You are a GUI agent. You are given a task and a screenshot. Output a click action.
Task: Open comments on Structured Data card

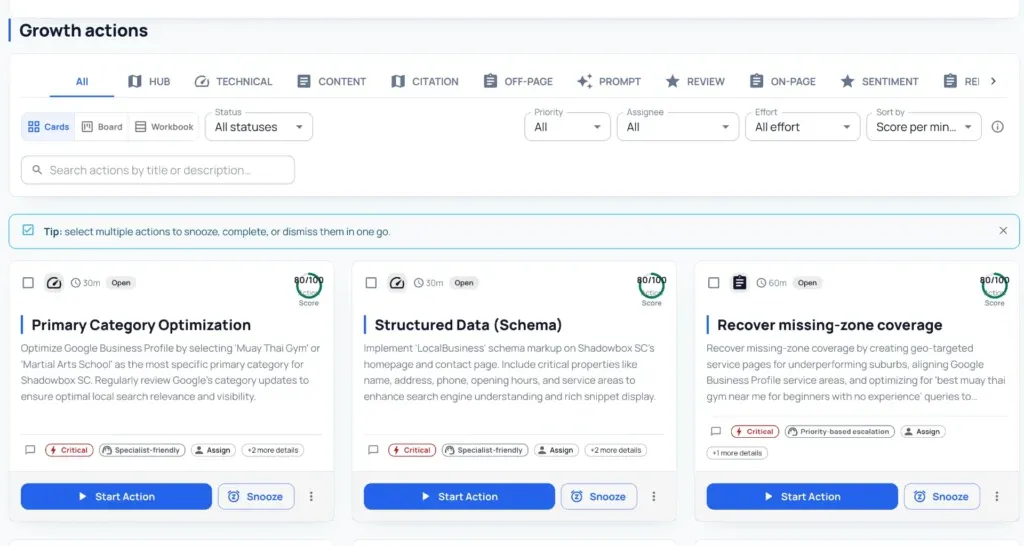click(x=373, y=450)
